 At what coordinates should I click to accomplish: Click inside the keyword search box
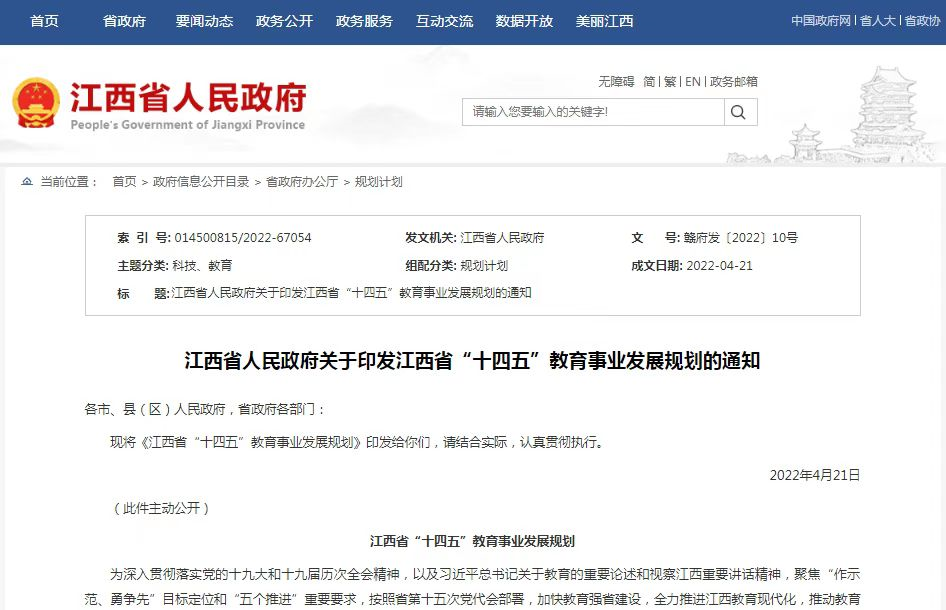[x=590, y=112]
